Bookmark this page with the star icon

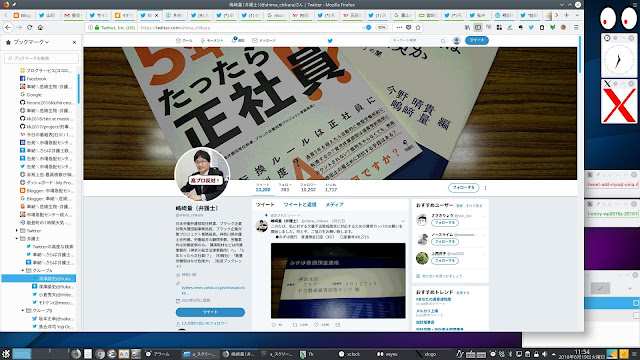point(418,27)
